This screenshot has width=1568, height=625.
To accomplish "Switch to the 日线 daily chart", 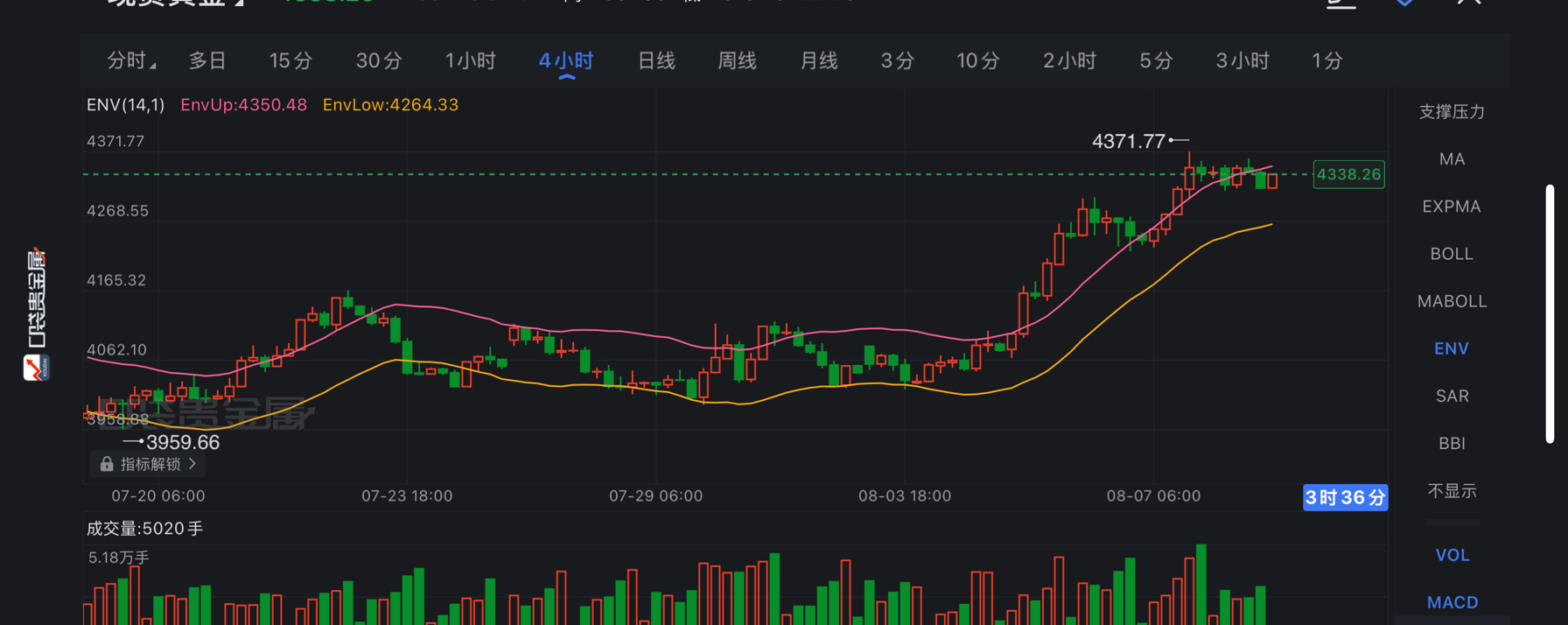I will pos(656,61).
